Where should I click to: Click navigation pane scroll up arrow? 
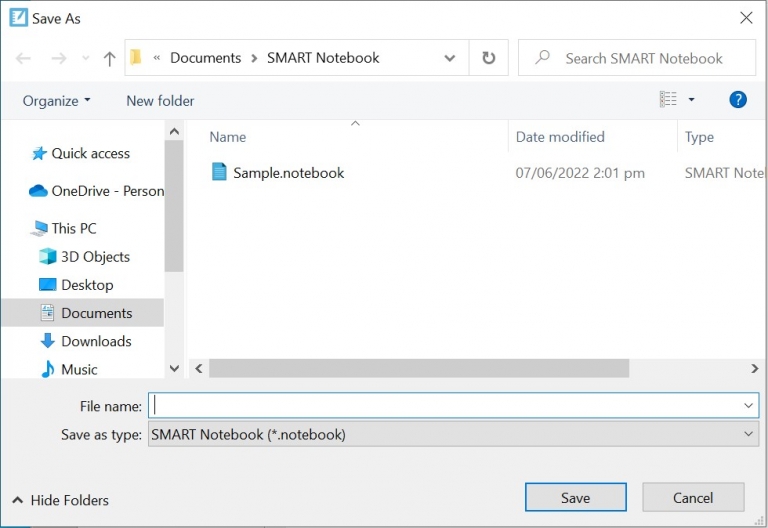point(174,131)
